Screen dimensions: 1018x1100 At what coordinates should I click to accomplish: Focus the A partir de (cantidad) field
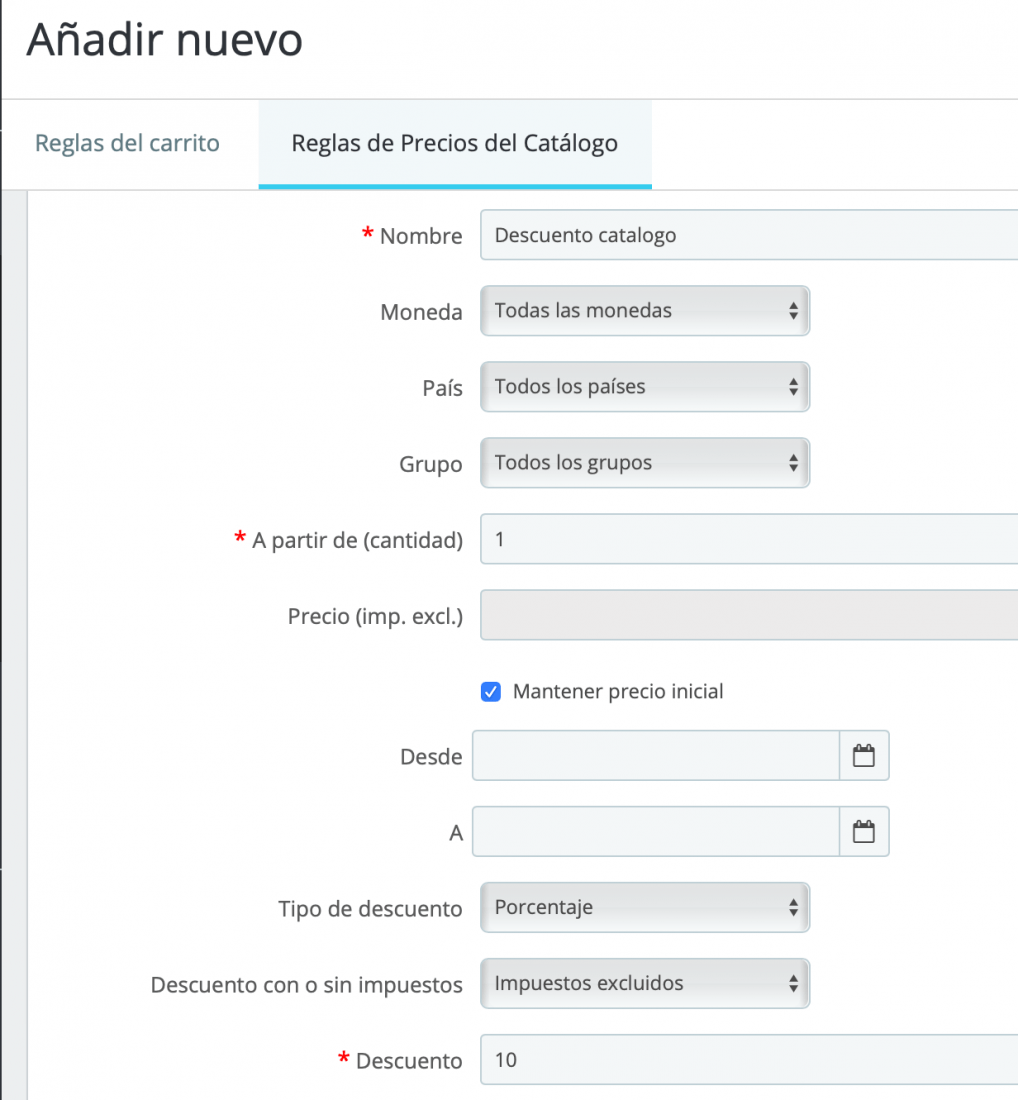pos(749,539)
